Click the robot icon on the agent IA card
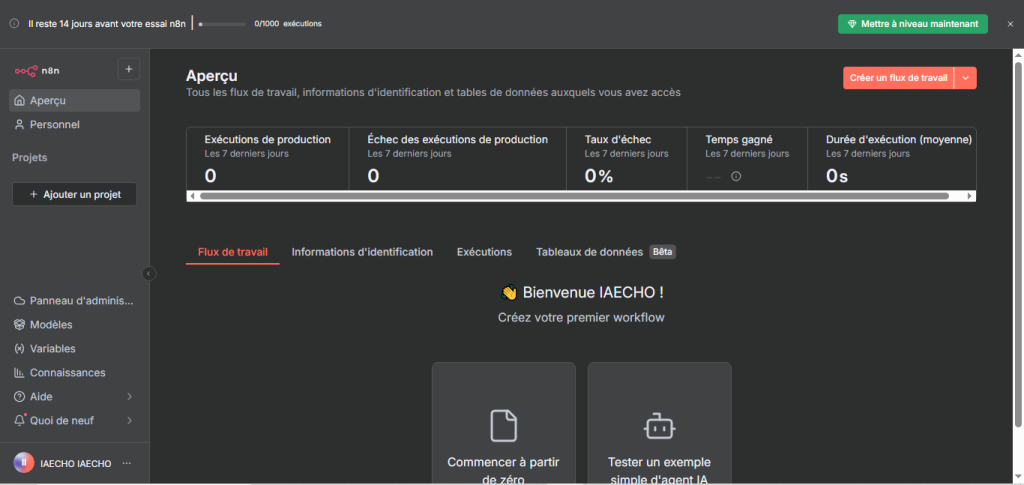 [x=660, y=426]
